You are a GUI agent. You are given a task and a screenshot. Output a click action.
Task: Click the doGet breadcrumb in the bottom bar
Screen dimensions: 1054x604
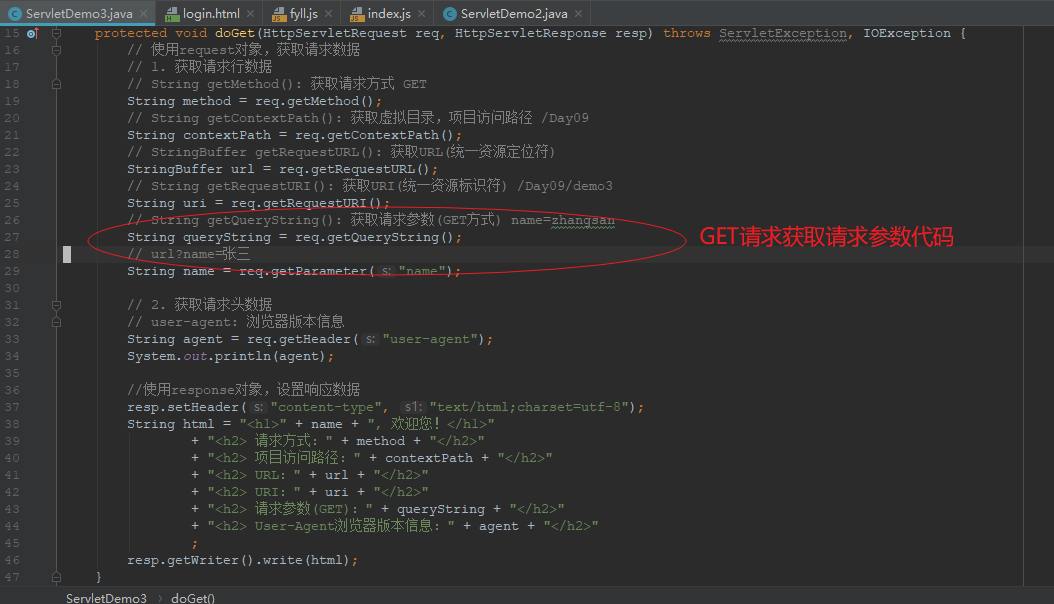coord(193,598)
